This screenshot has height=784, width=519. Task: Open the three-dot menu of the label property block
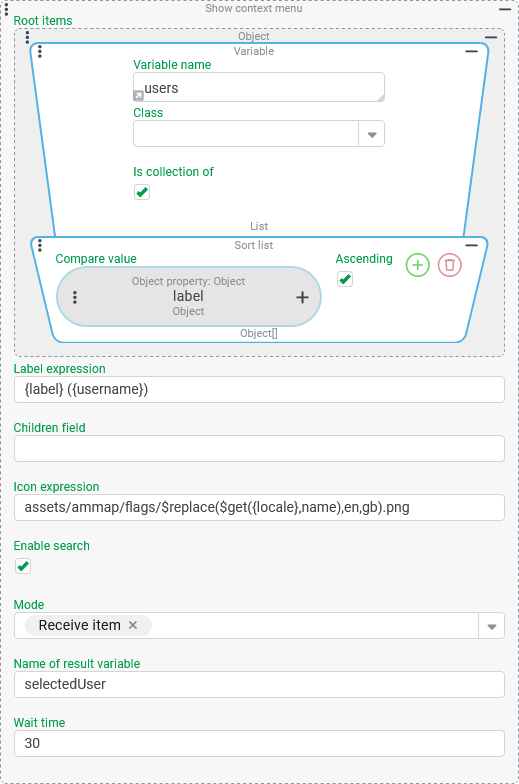(75, 298)
